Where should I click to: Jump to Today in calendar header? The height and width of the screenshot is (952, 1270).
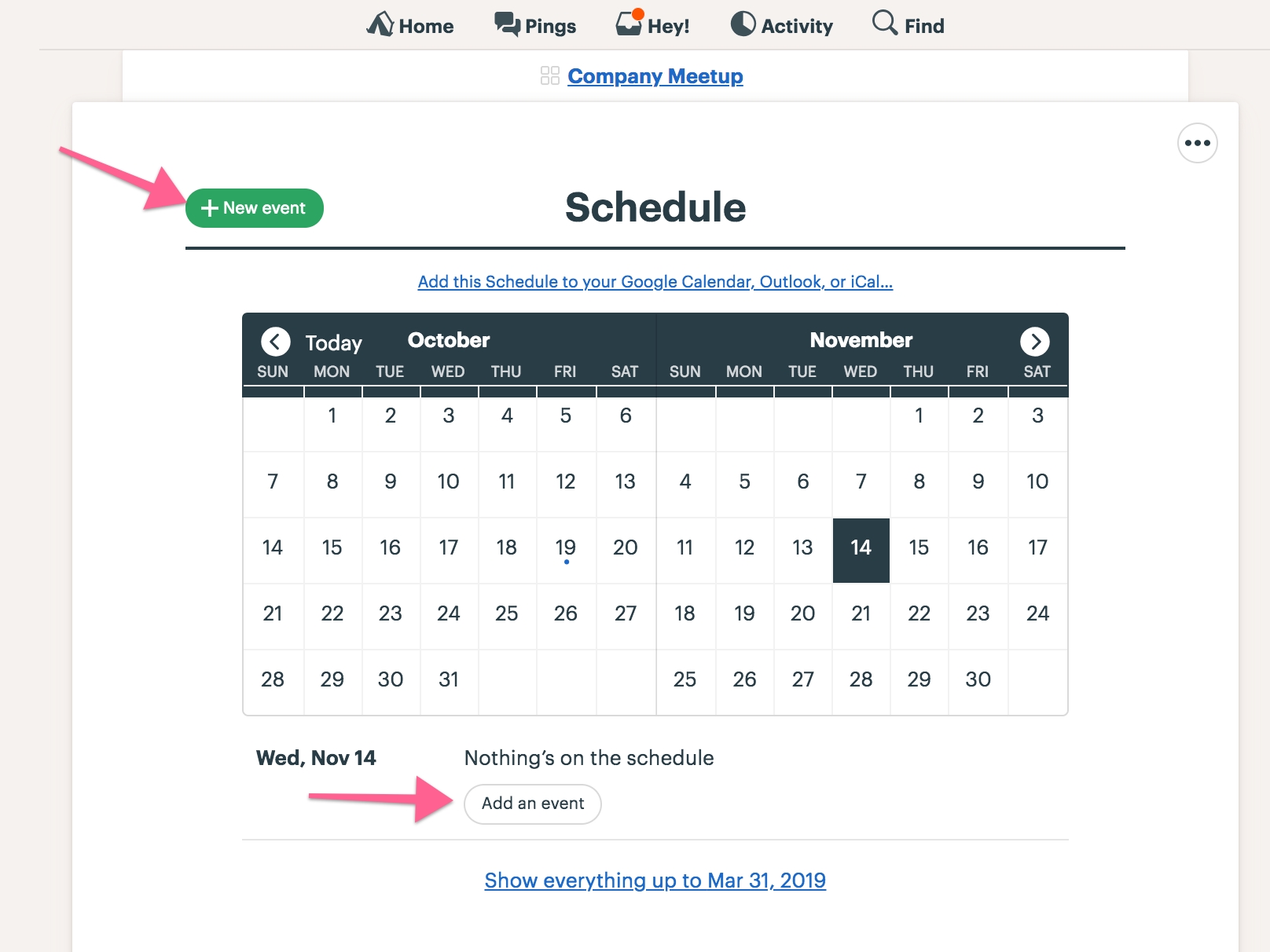[x=334, y=343]
